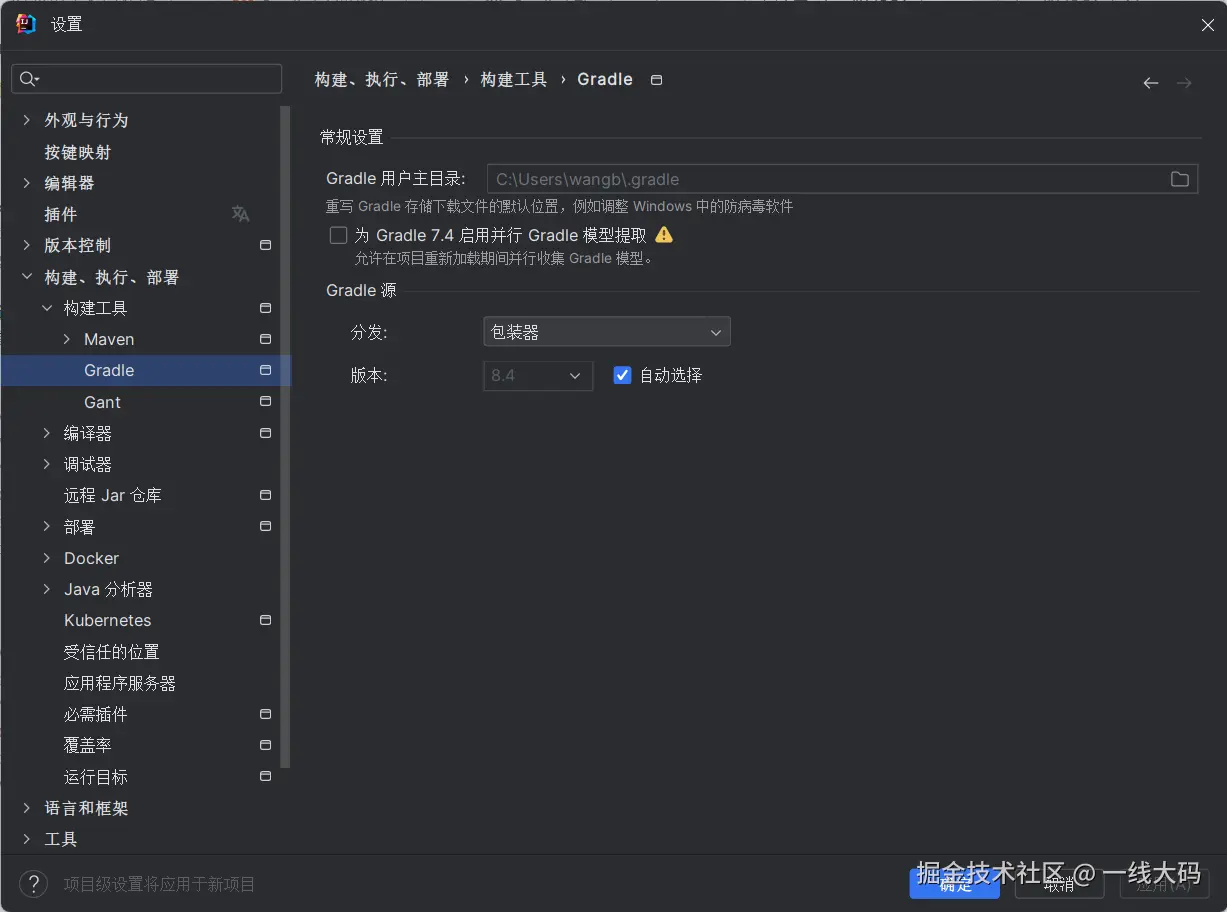Image resolution: width=1227 pixels, height=912 pixels.
Task: Enable parallel Gradle model fetching for Gradle 7.4
Action: [x=339, y=236]
